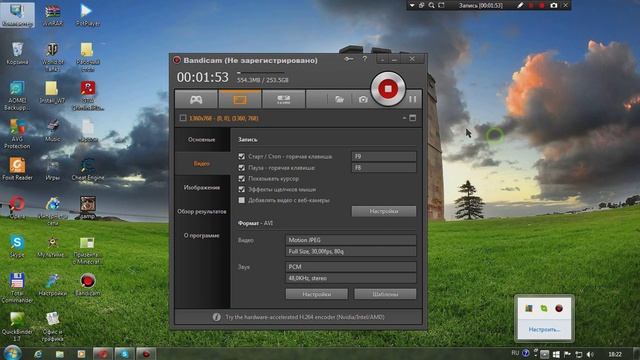Open the H.264 encoder hint link
This screenshot has width=640, height=360.
point(304,317)
